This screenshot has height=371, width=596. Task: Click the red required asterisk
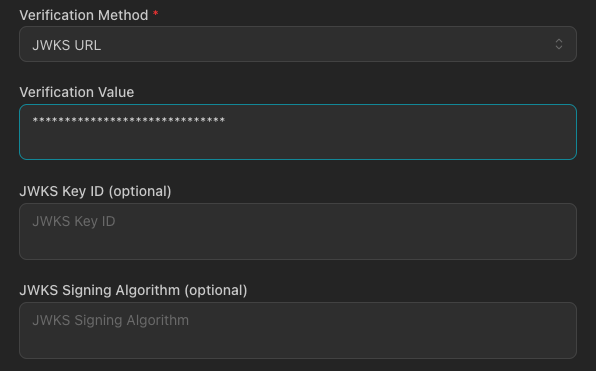tap(155, 13)
